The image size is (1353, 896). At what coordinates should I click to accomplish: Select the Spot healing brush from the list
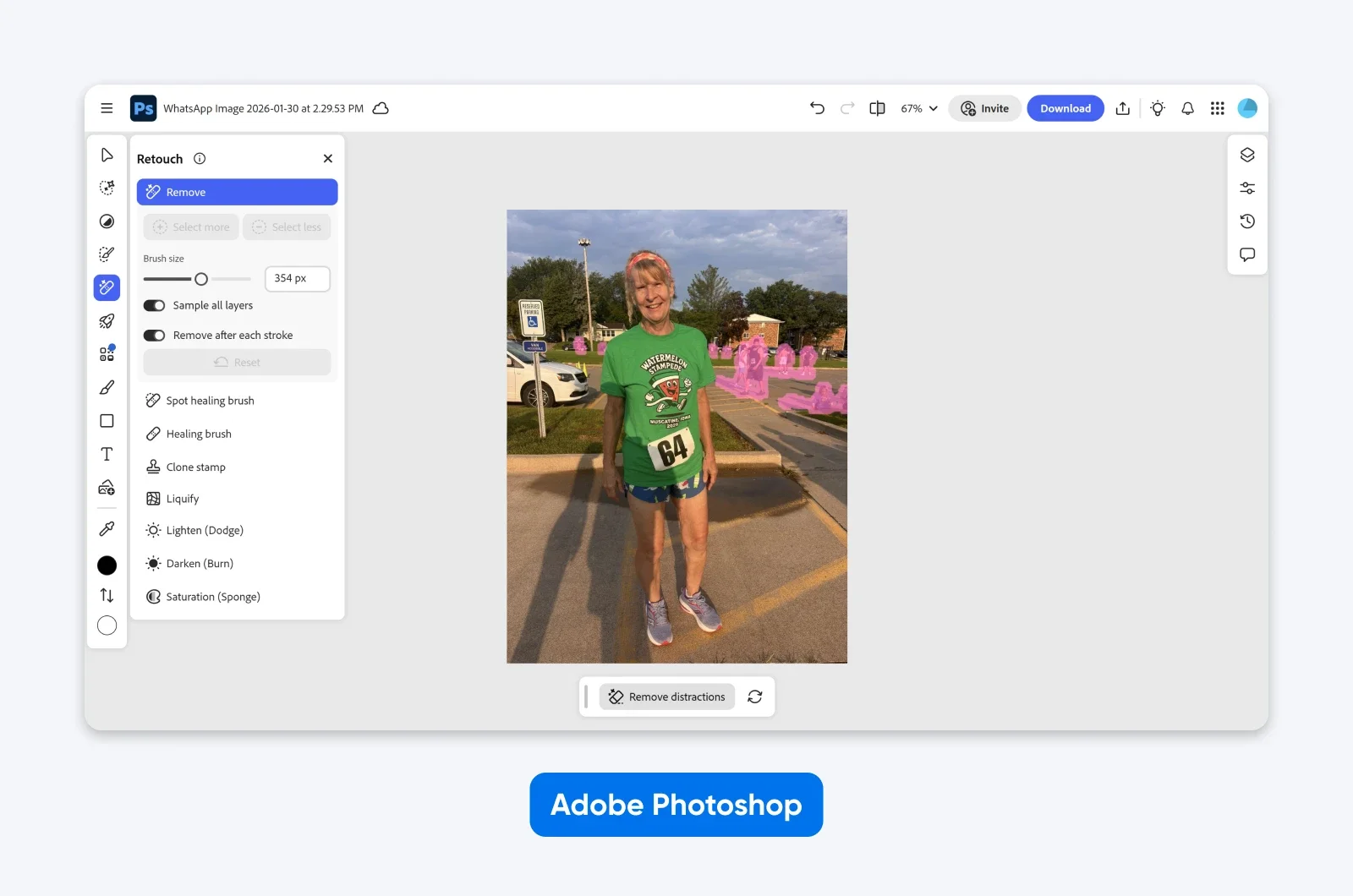point(209,400)
